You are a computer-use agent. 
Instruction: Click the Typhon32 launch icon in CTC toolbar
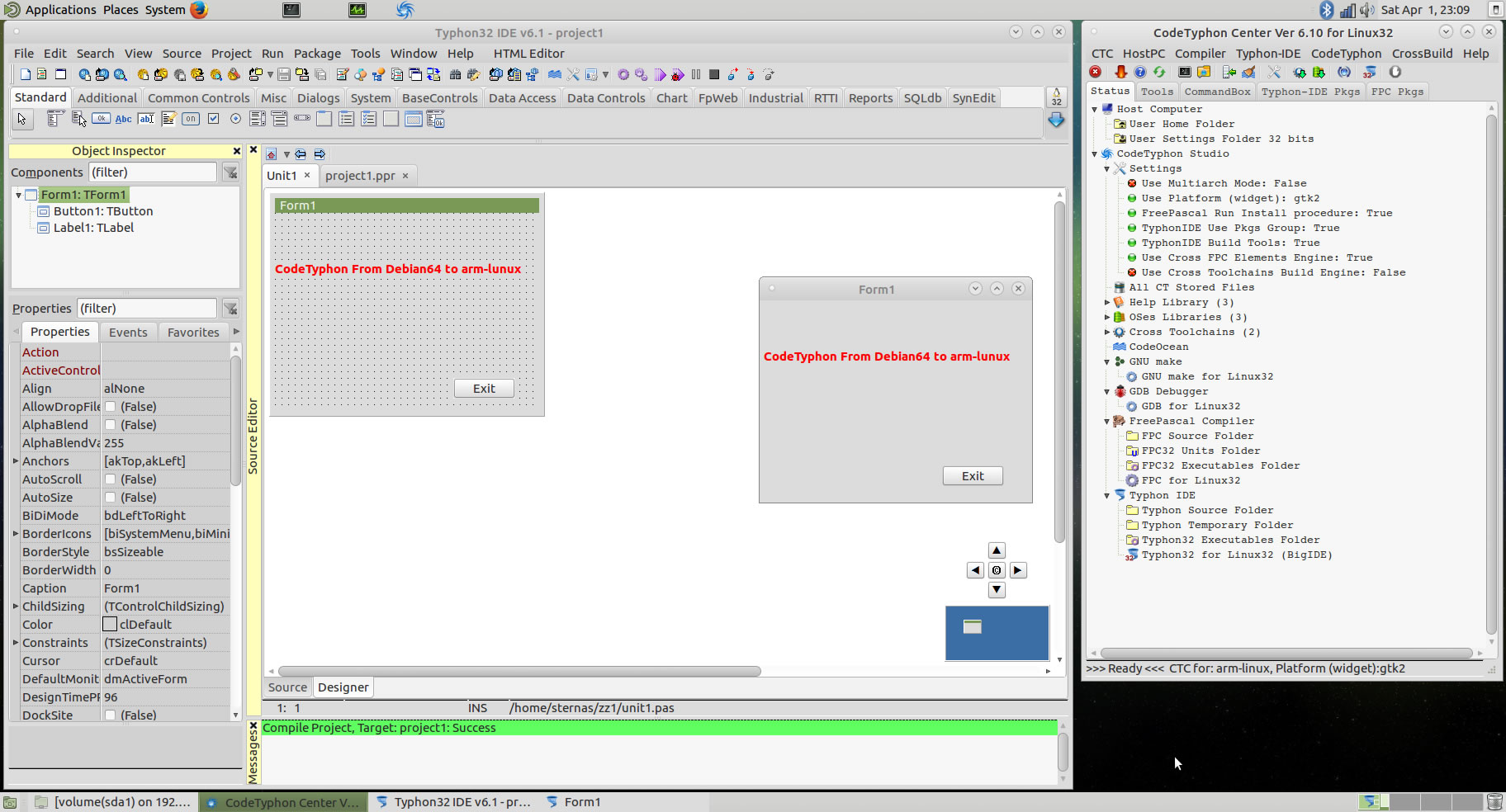click(1370, 73)
